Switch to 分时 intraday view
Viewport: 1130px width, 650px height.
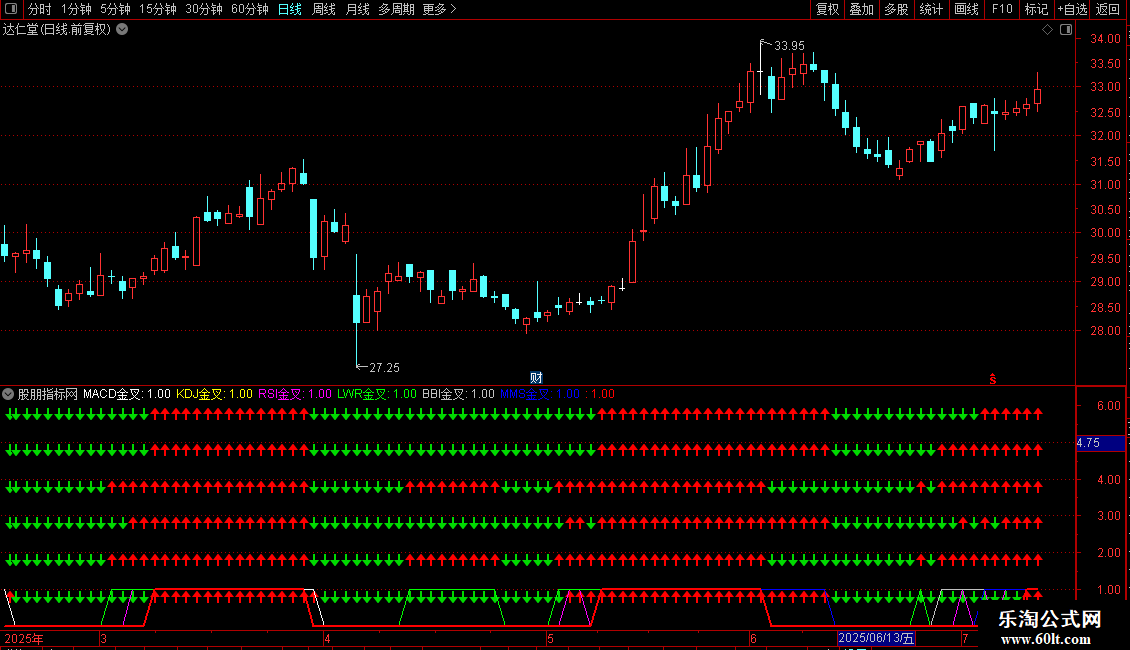point(40,9)
